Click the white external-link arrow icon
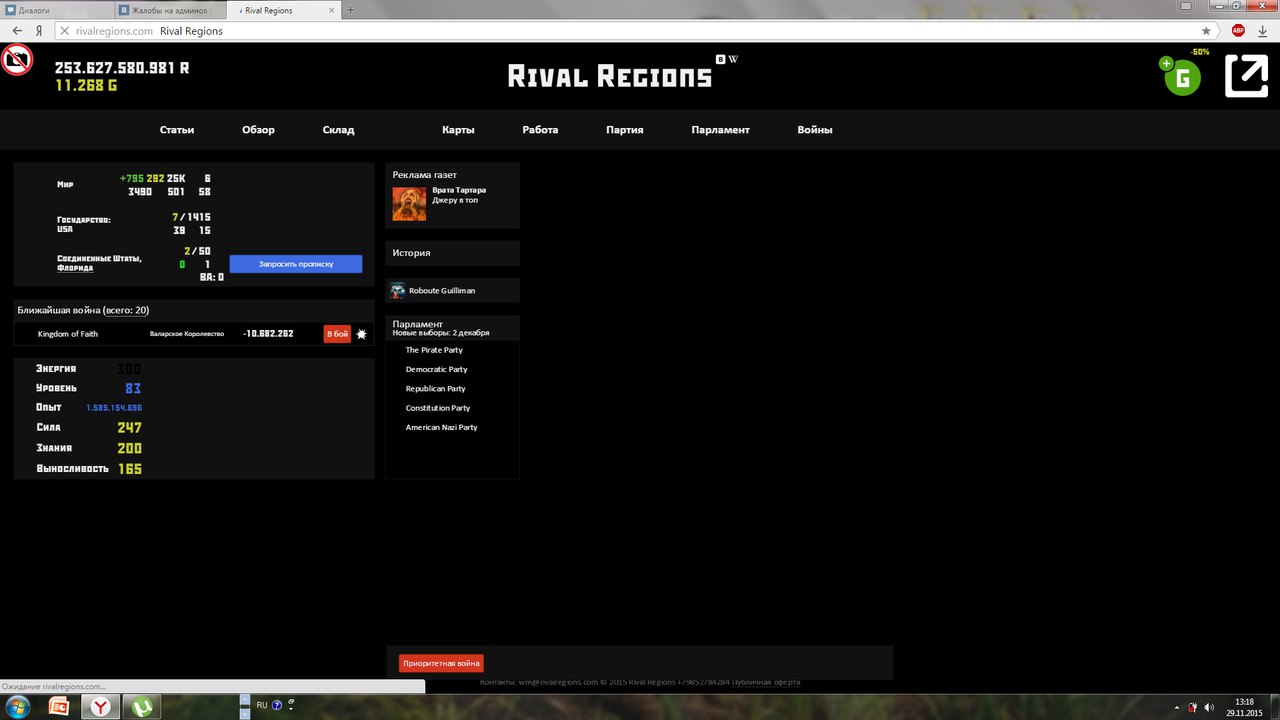Viewport: 1280px width, 720px height. pyautogui.click(x=1246, y=77)
